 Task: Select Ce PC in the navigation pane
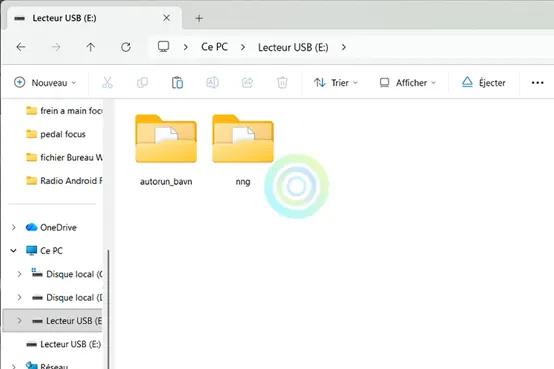(x=45, y=251)
